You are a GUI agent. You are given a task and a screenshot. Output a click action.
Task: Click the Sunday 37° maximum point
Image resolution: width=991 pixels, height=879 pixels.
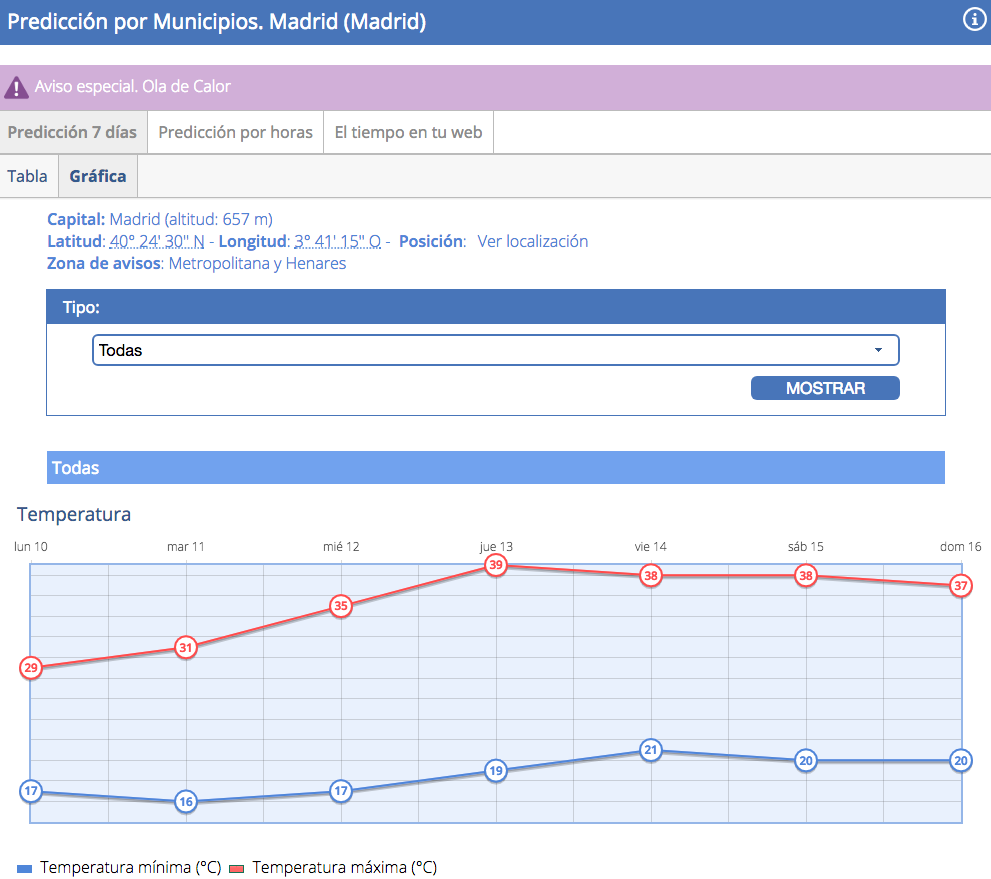click(961, 586)
